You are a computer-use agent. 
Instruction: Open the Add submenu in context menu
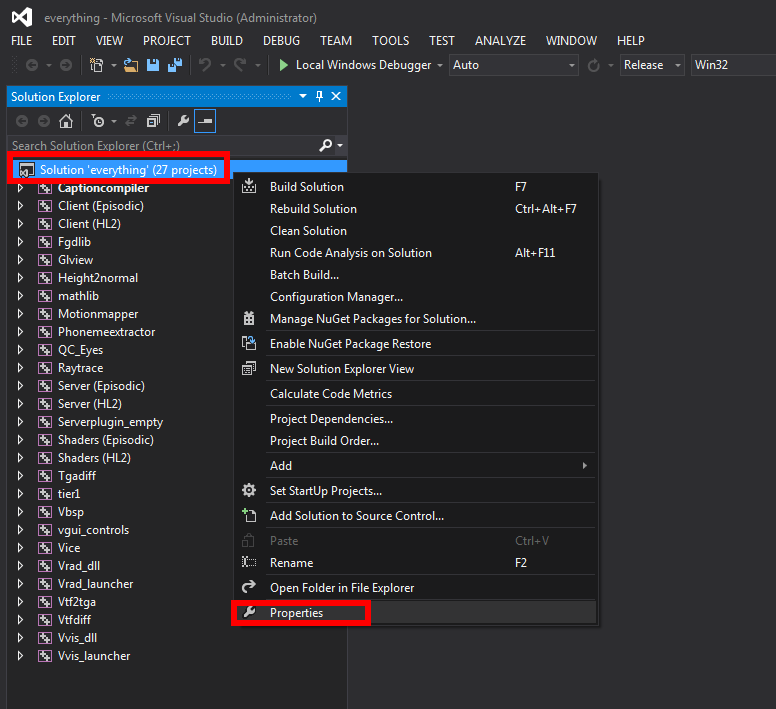pos(416,466)
